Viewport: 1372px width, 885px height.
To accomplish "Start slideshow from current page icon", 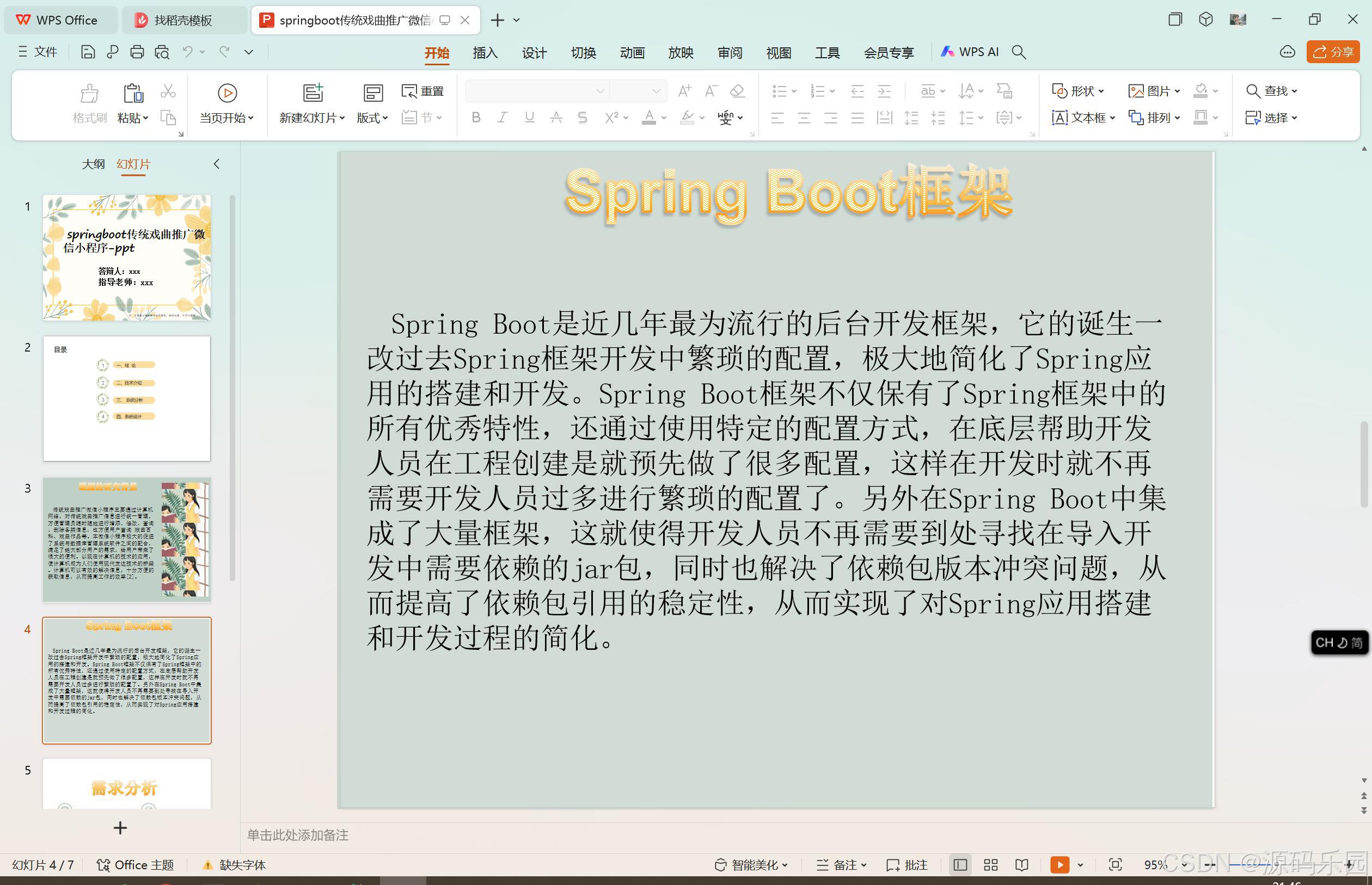I will pyautogui.click(x=227, y=93).
